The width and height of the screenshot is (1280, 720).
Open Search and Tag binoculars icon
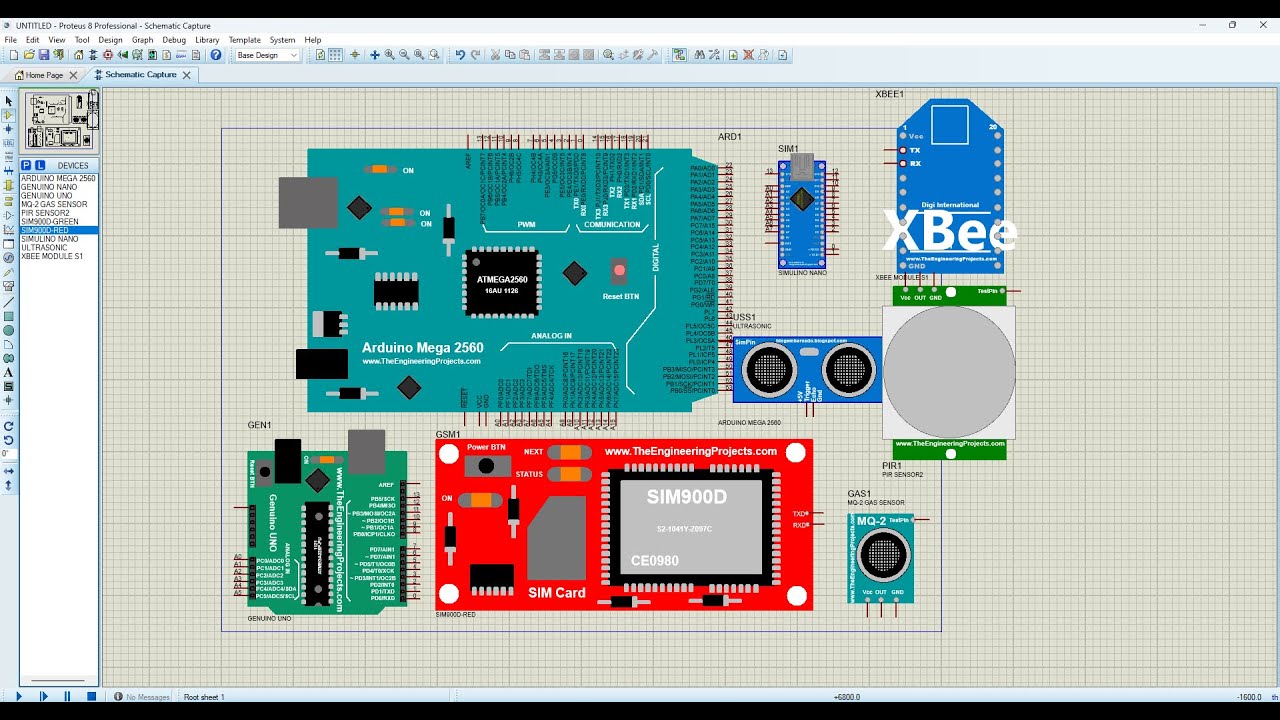[x=699, y=55]
